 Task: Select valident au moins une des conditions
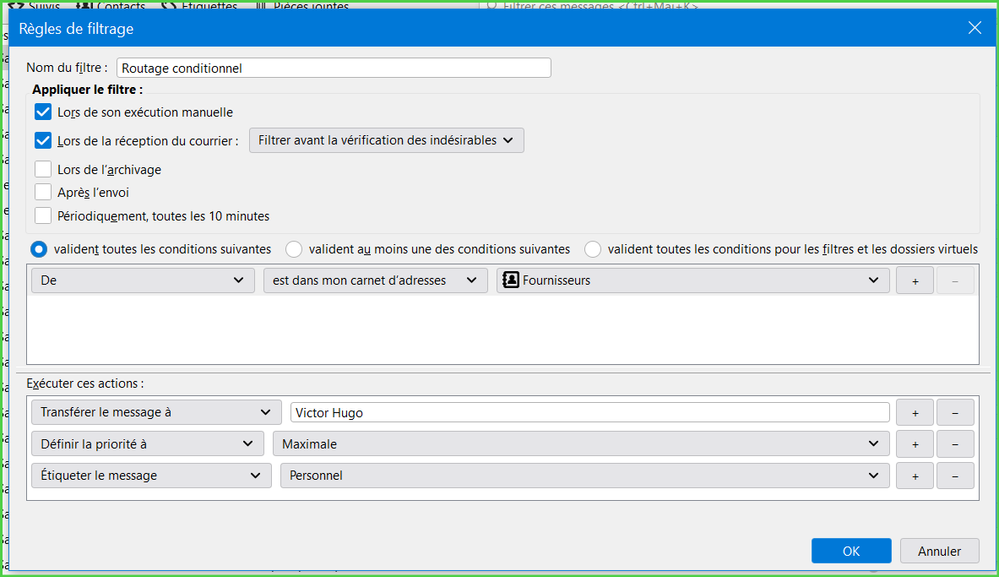[x=294, y=249]
